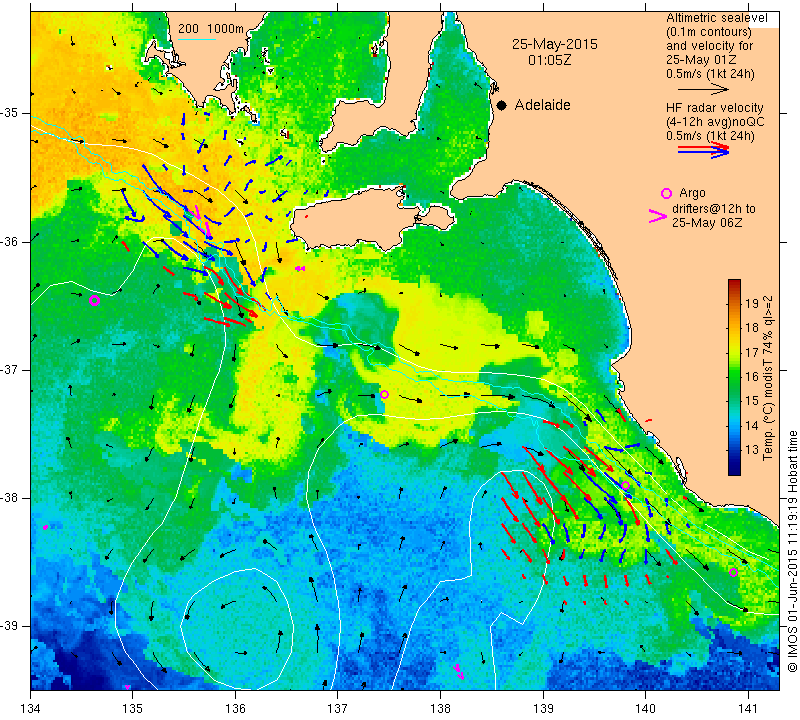This screenshot has height=720, width=800.
Task: Click the 200 1000m bathymetry legend text
Action: tap(211, 29)
